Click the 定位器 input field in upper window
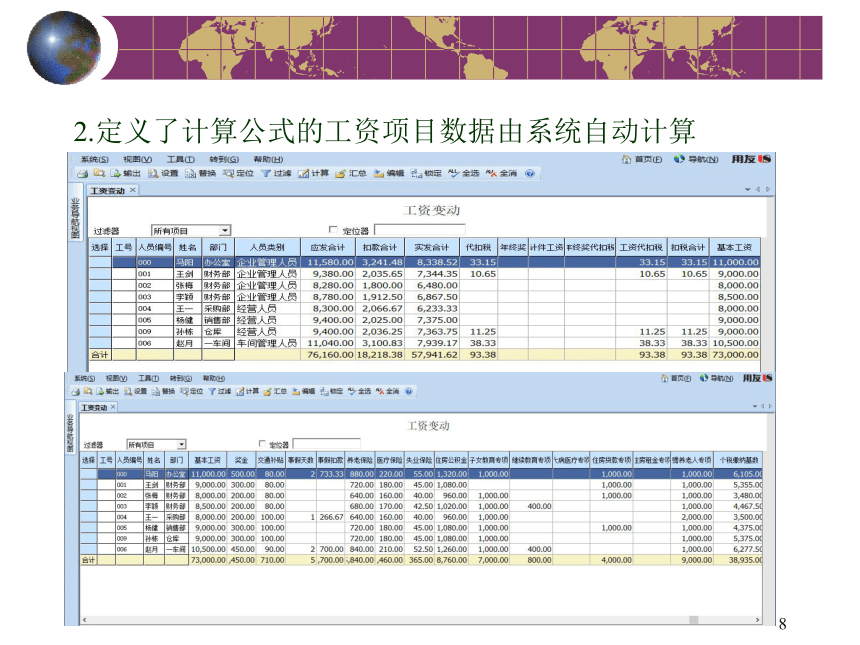 420,230
